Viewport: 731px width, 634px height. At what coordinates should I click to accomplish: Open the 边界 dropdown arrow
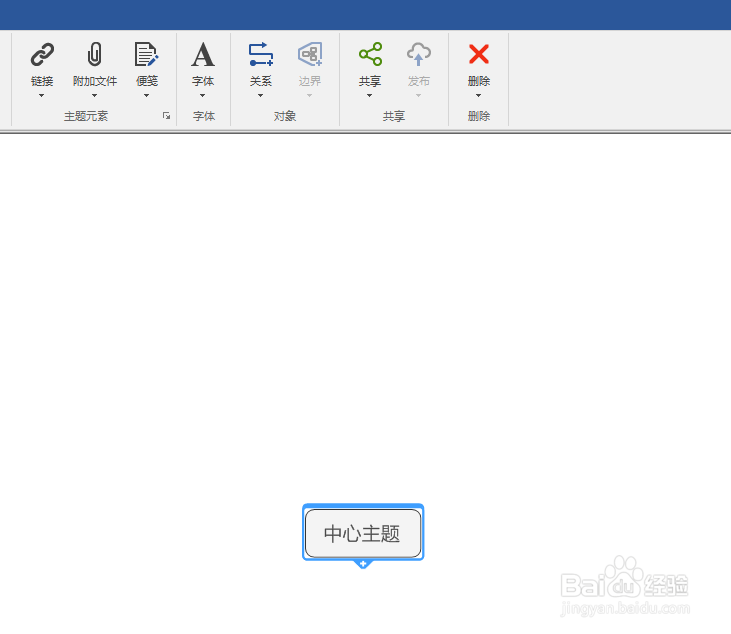(x=310, y=96)
